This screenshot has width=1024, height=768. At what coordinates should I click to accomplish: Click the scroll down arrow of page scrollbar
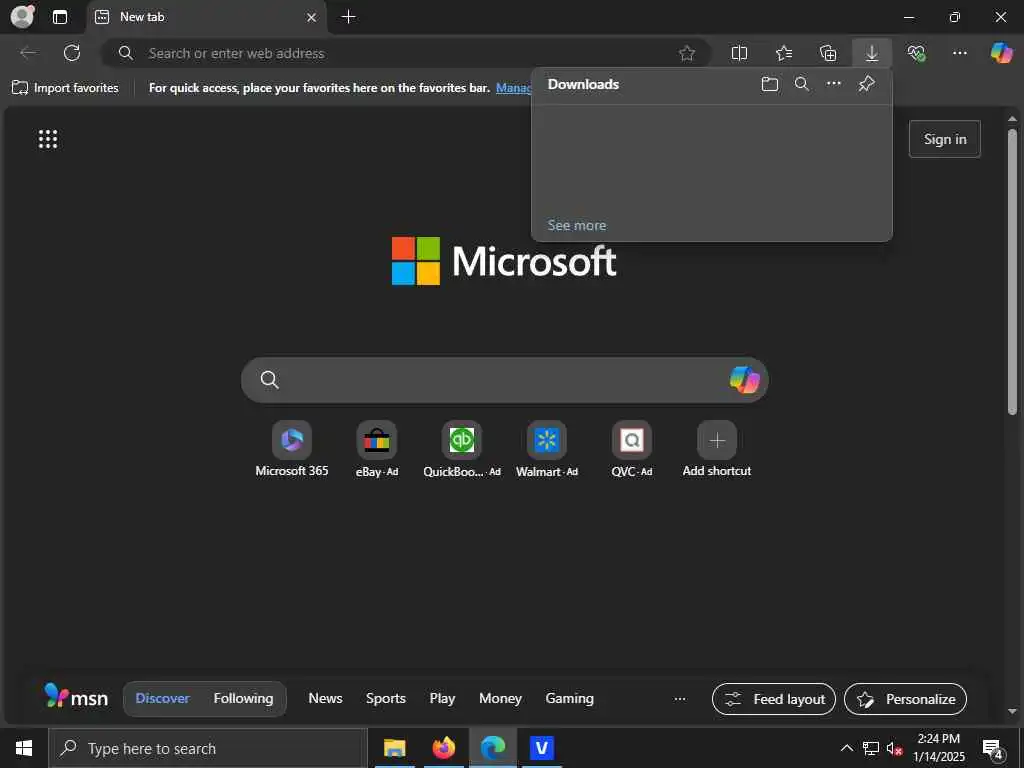[1012, 712]
